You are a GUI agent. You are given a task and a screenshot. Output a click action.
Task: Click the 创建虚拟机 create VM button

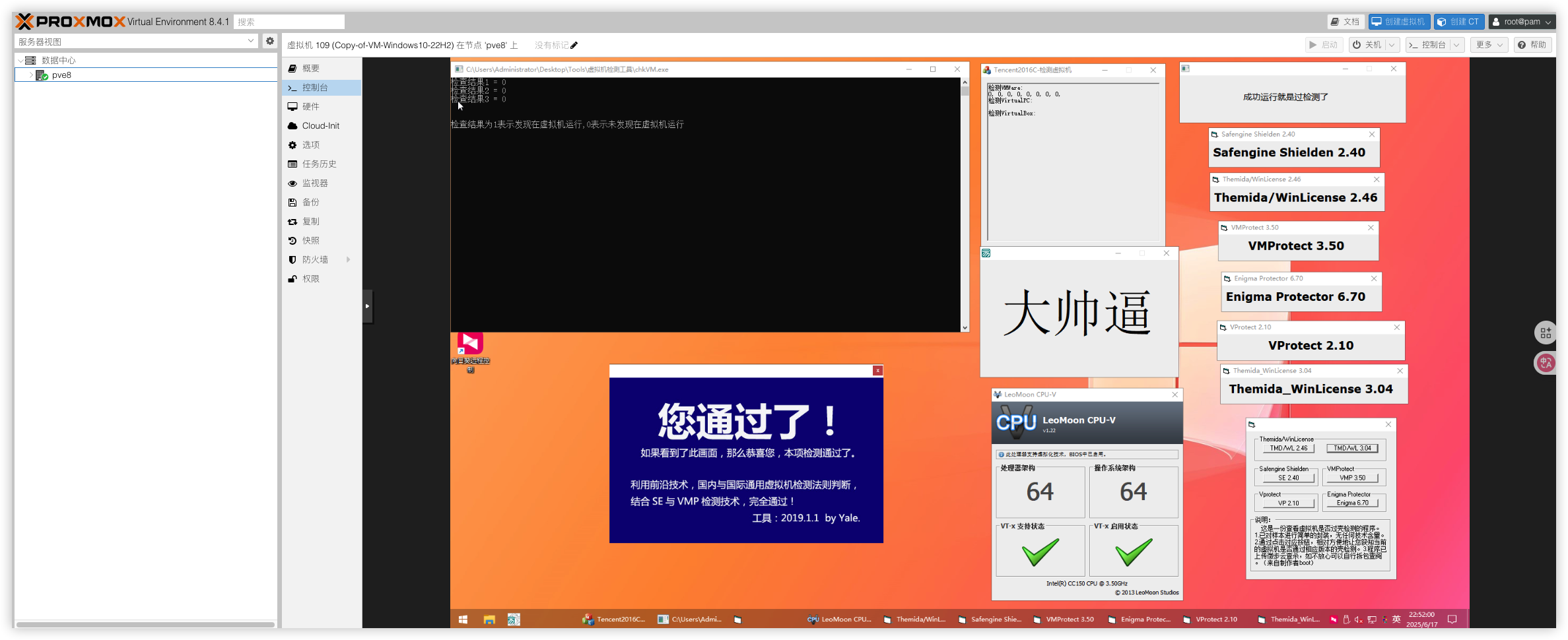click(x=1399, y=22)
